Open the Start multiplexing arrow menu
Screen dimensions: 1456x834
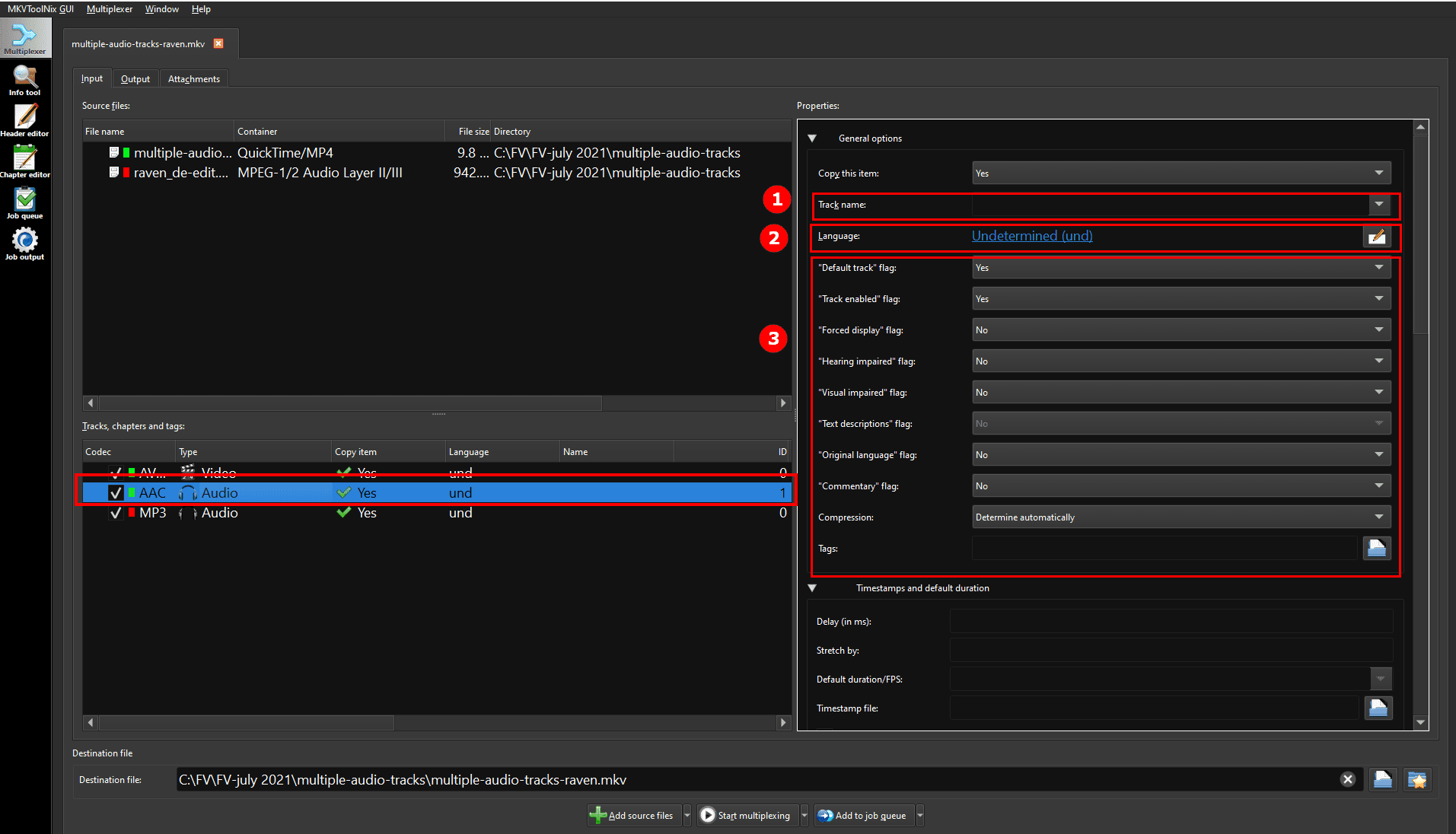[x=804, y=815]
